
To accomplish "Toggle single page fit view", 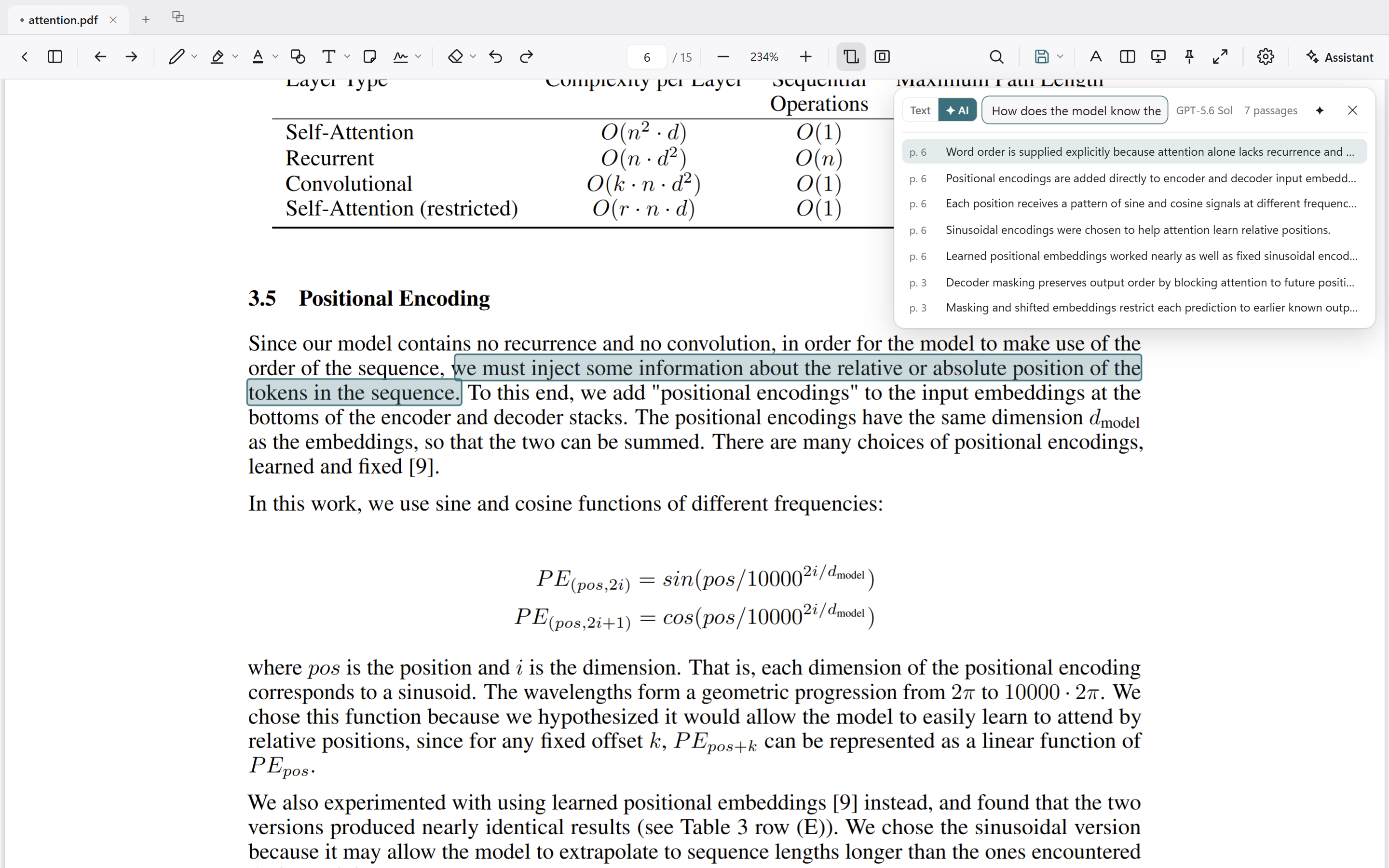I will coord(882,57).
